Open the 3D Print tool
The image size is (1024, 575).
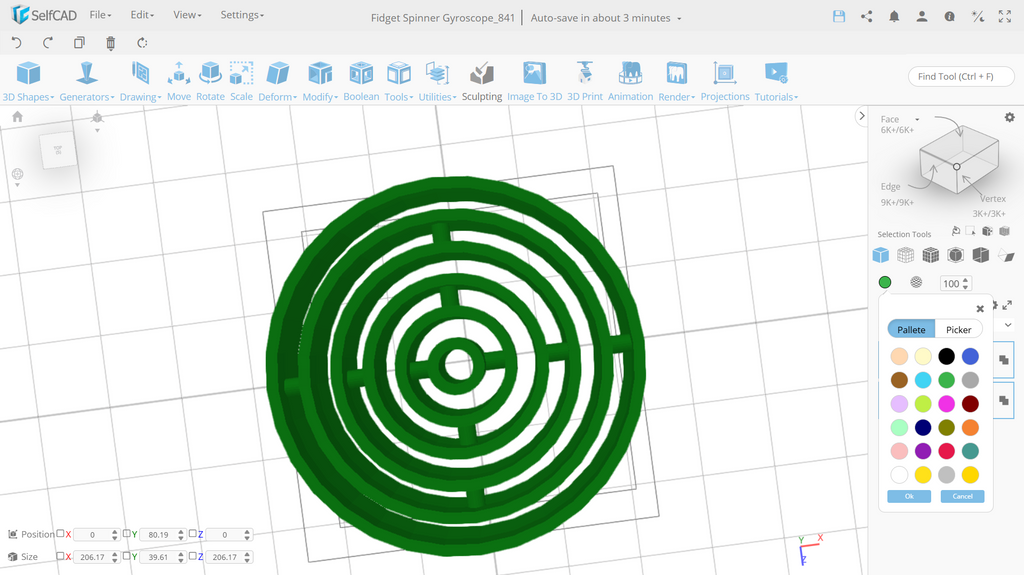pyautogui.click(x=584, y=81)
